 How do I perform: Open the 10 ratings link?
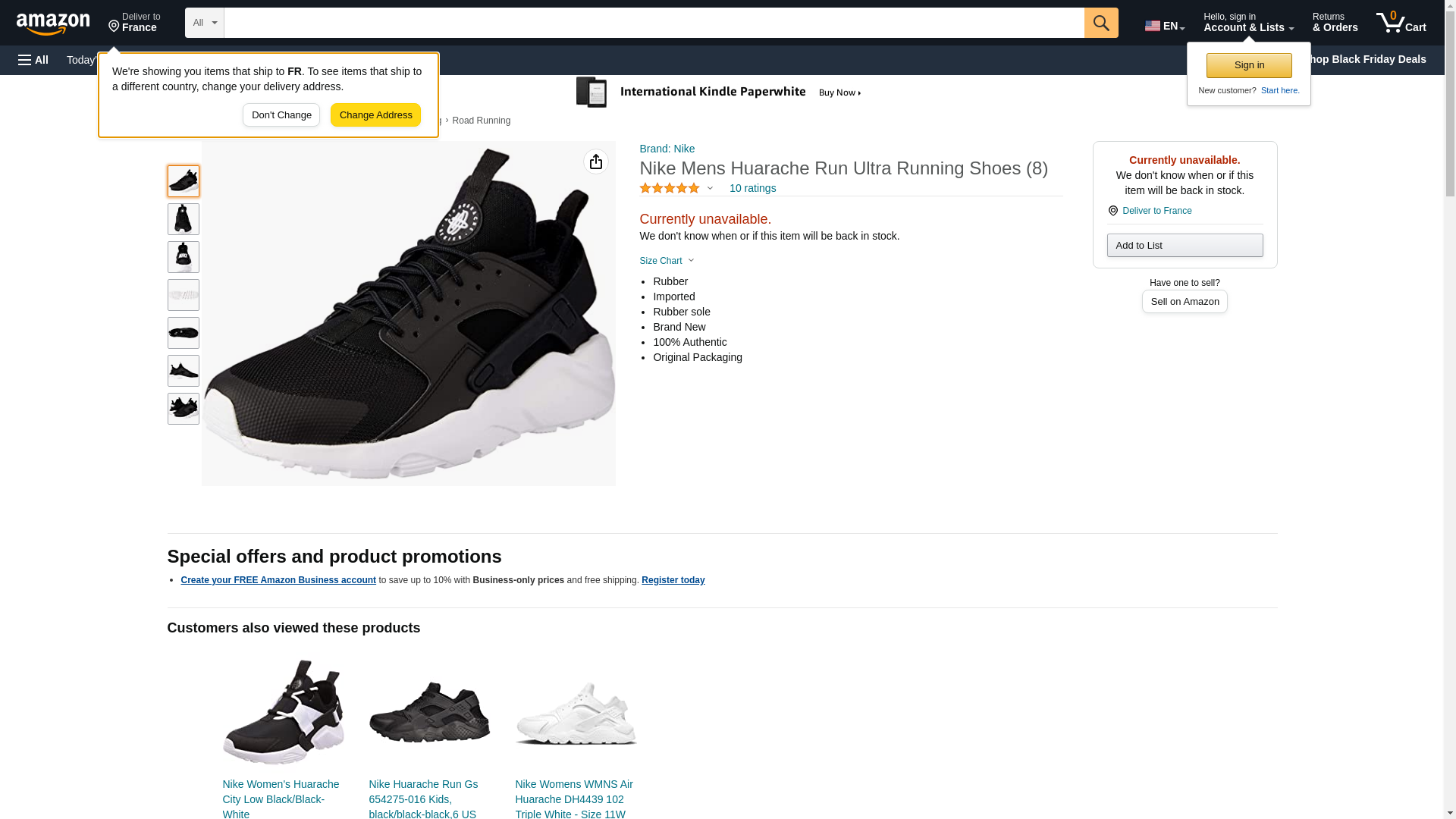pos(752,188)
